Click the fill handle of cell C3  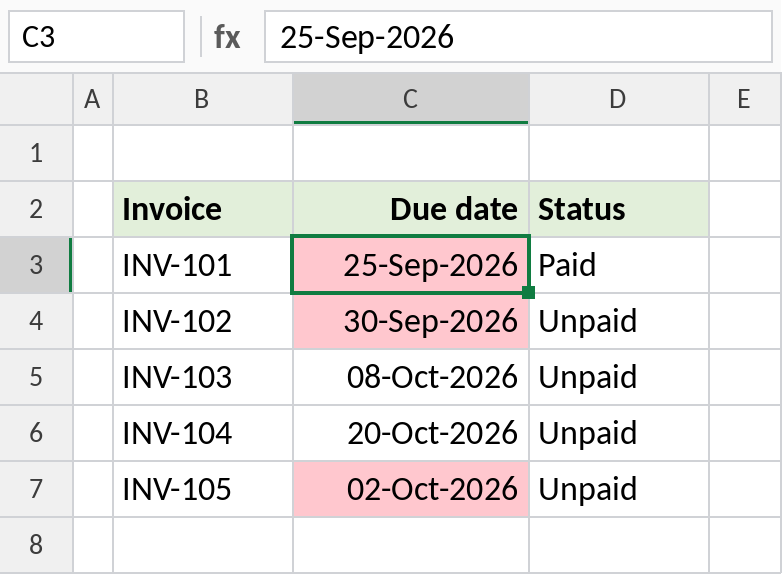pyautogui.click(x=529, y=292)
